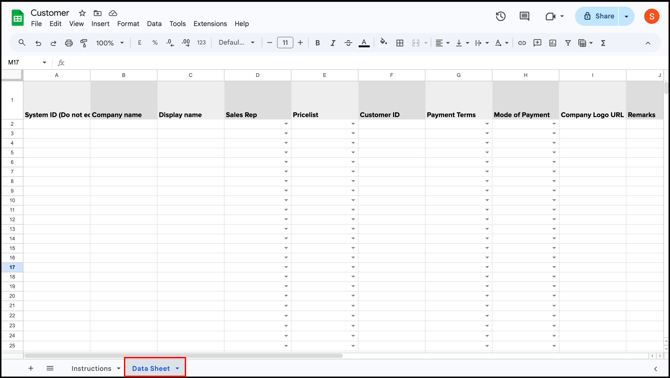670x378 pixels.
Task: Open the Google Sheets home icon
Action: click(18, 18)
